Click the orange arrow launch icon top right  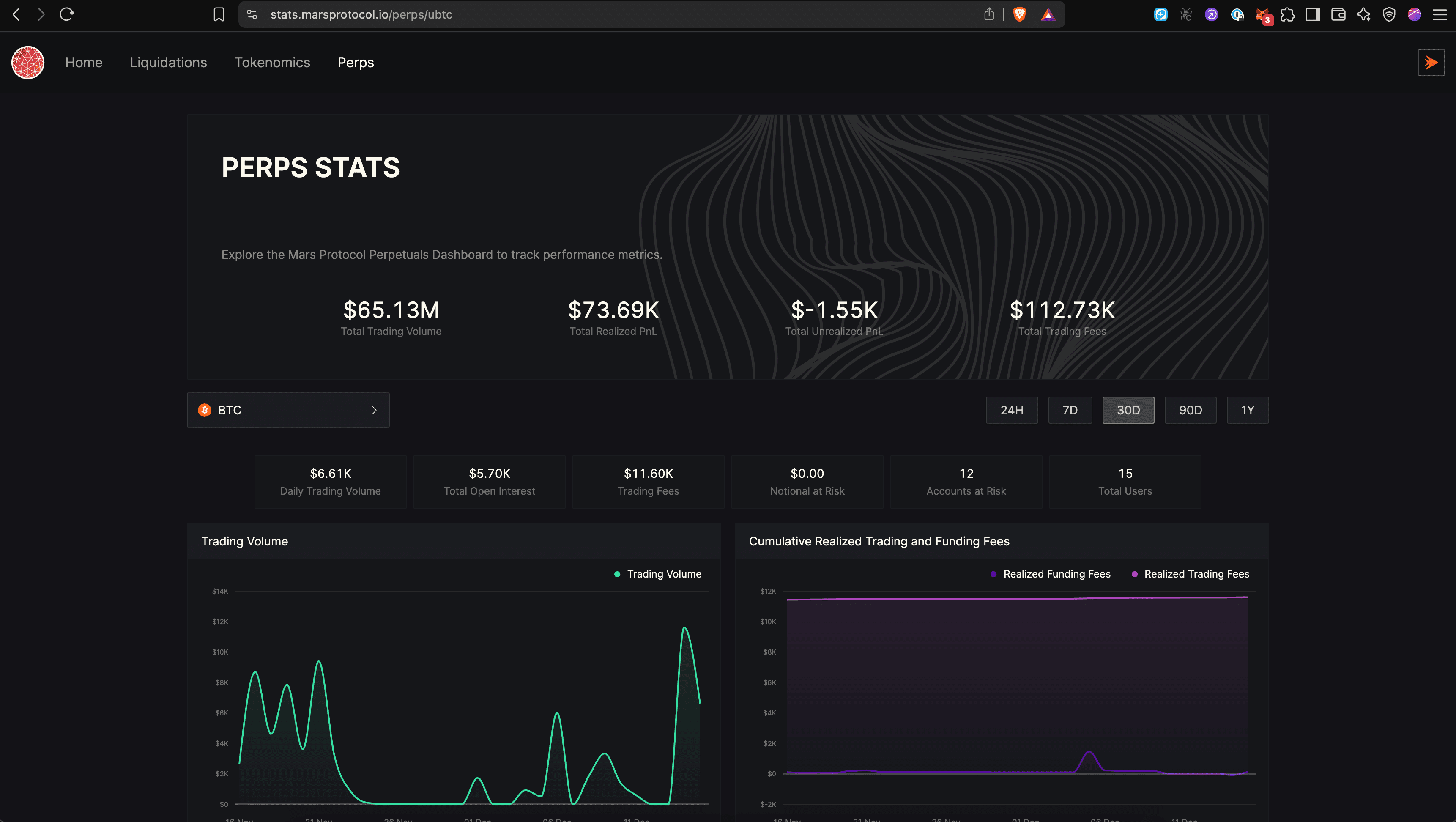(1431, 62)
